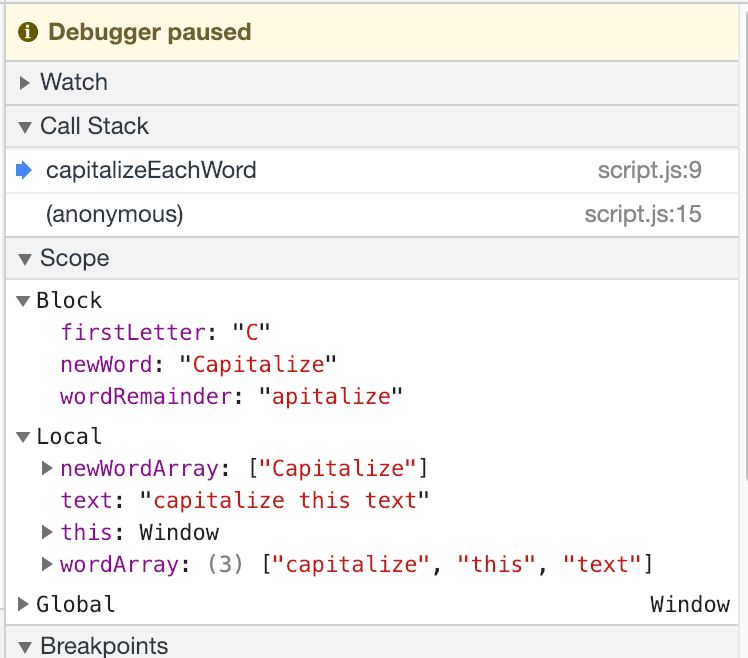Screen dimensions: 748x658
Task: Collapse the Scope section
Action: (25, 259)
